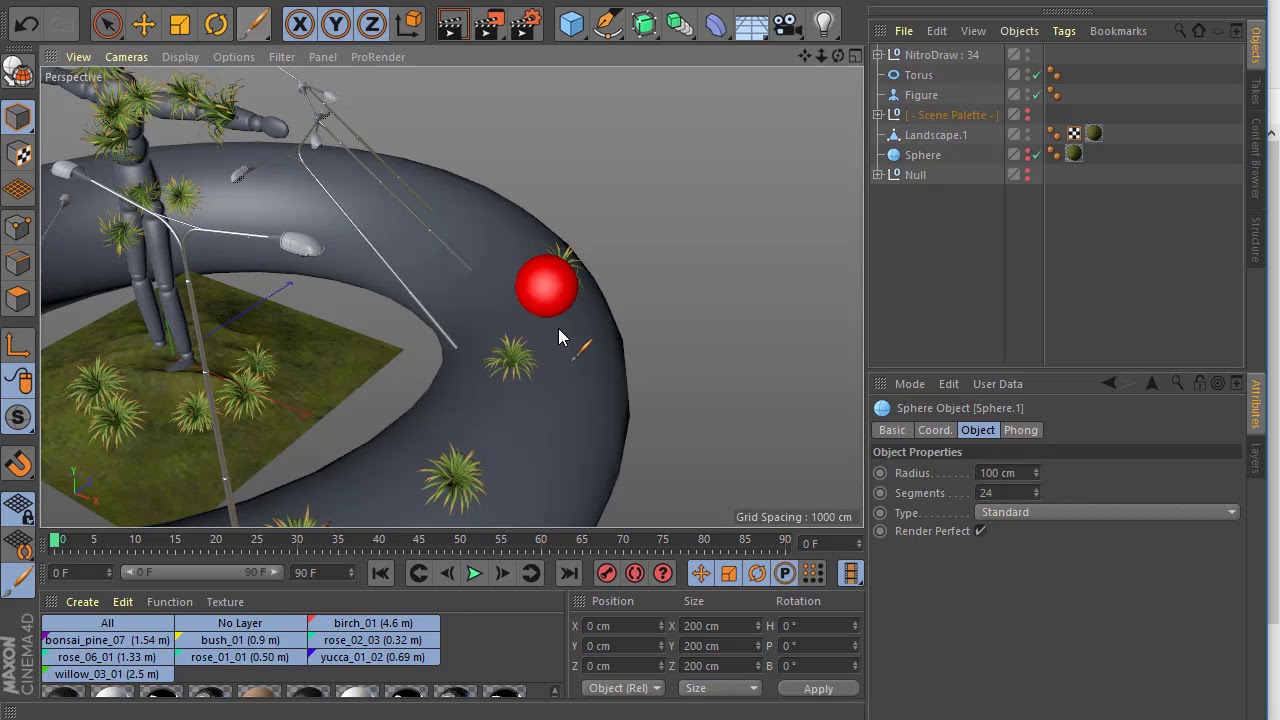The width and height of the screenshot is (1280, 720).
Task: Enable the X axis lock toggle
Action: tap(300, 24)
